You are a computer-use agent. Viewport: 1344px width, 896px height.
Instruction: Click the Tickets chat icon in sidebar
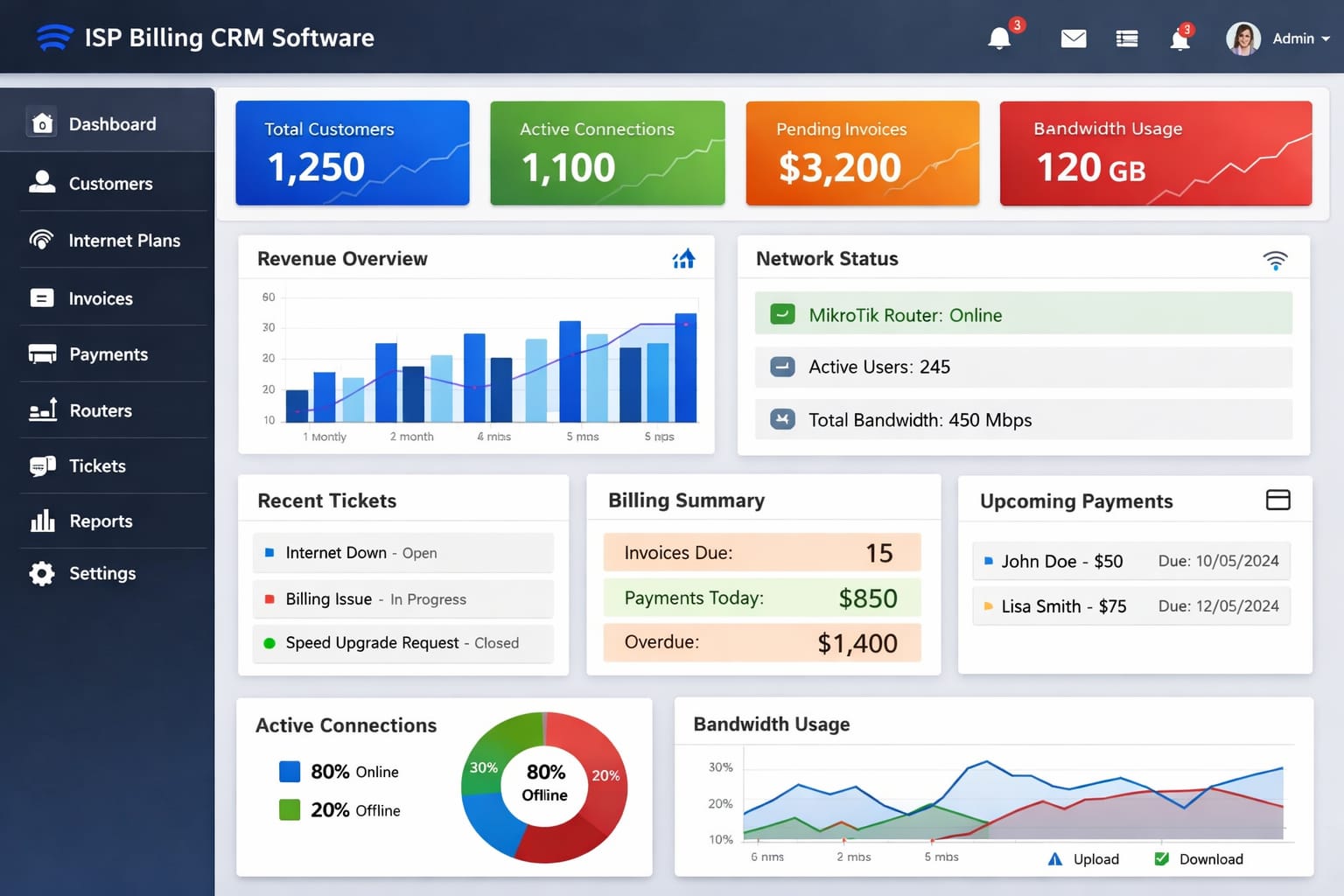(x=42, y=466)
